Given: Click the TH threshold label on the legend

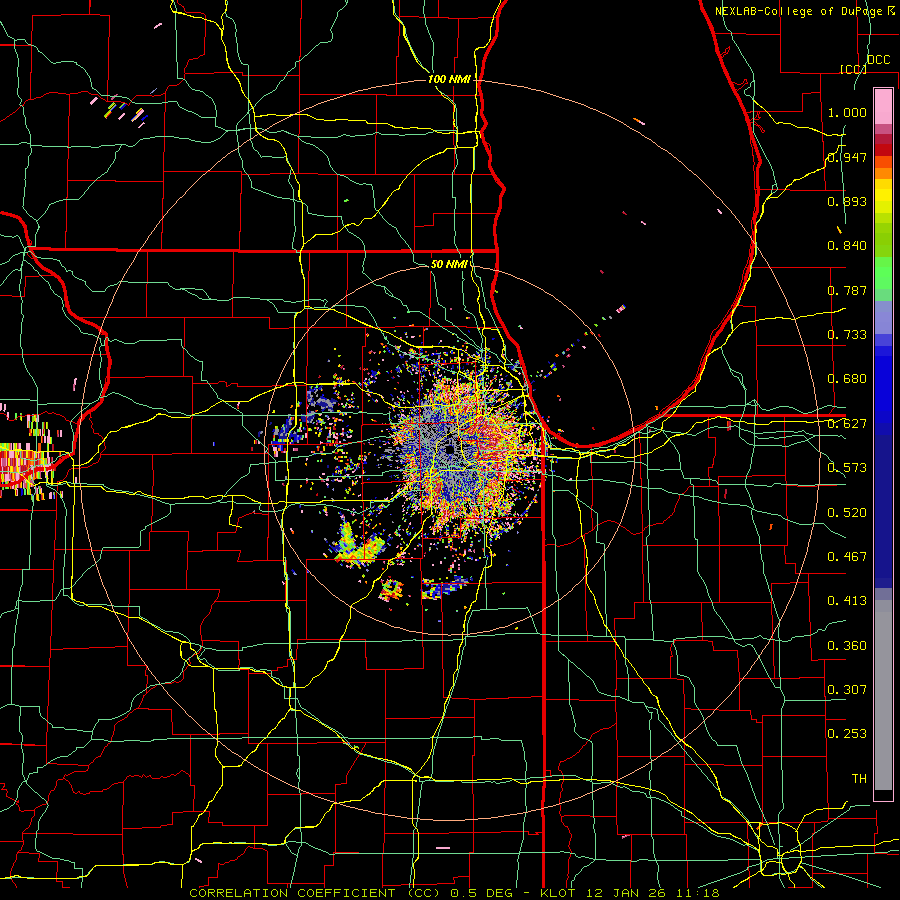Looking at the screenshot, I should [859, 779].
